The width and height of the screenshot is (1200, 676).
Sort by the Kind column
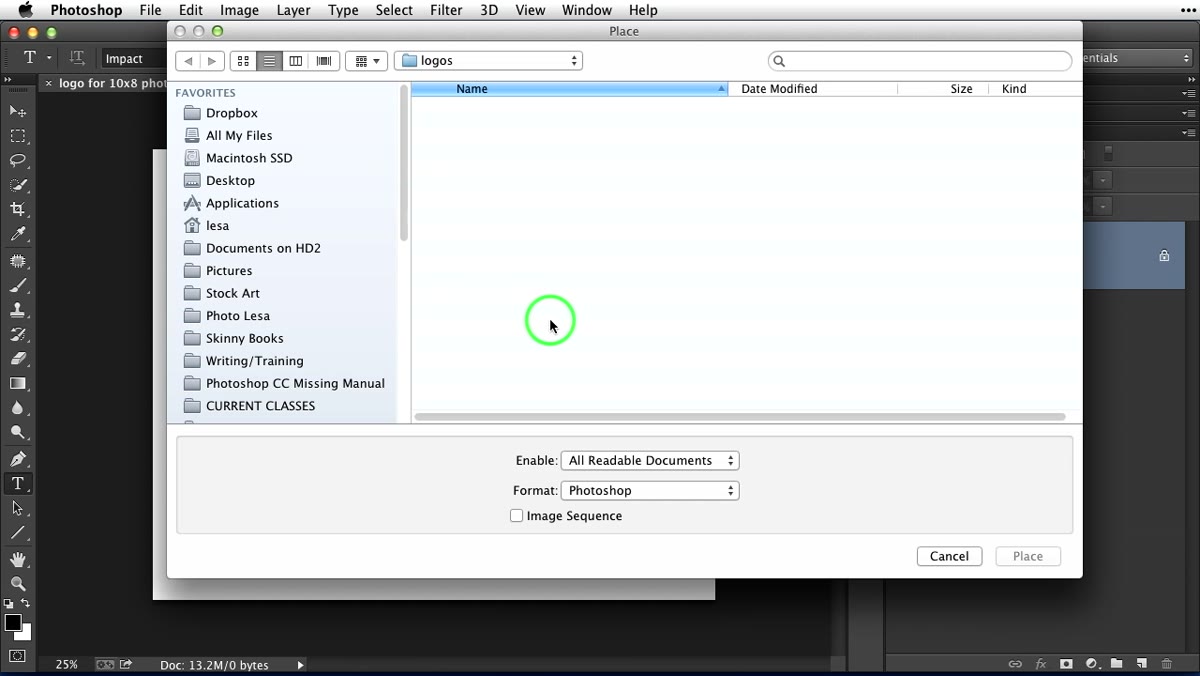[1035, 89]
